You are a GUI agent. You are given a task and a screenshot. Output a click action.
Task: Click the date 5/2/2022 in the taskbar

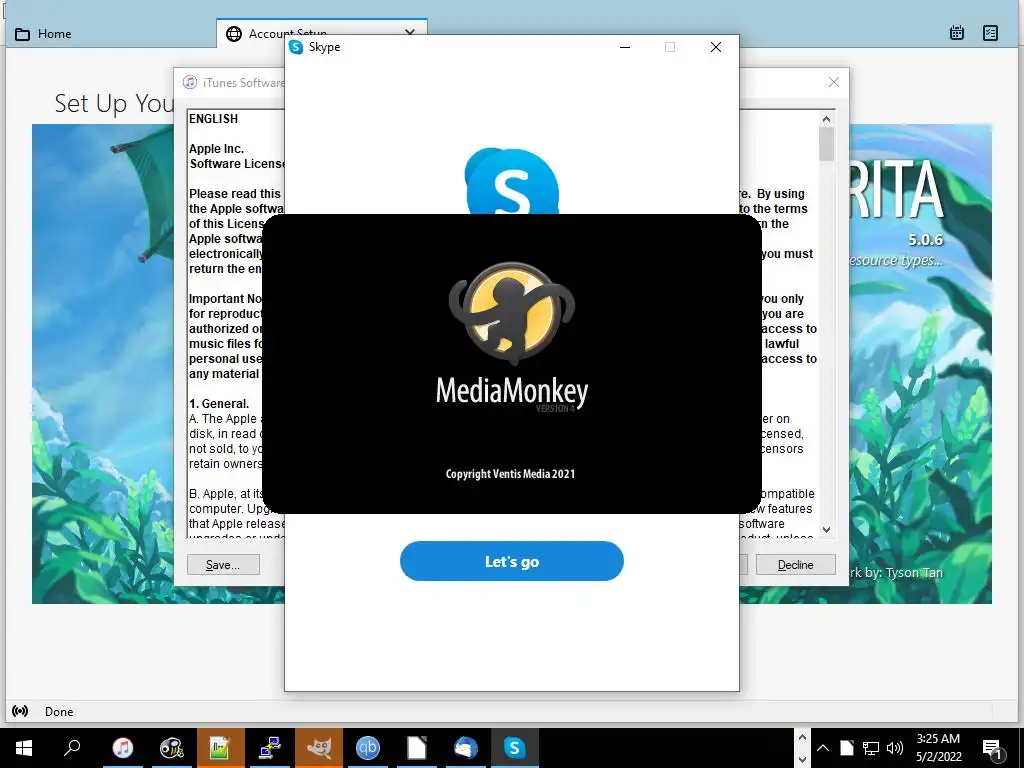938,757
